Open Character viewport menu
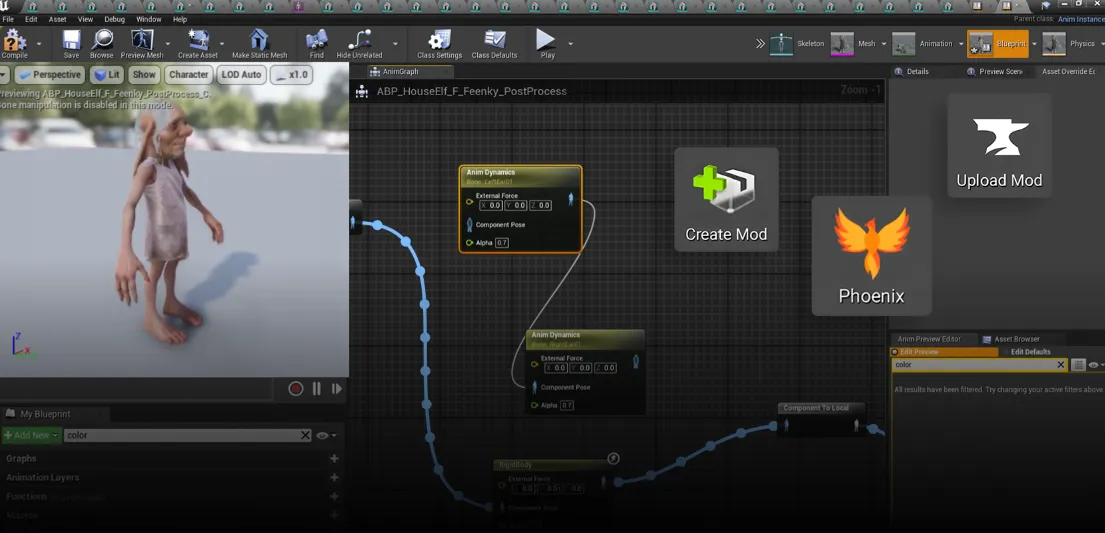Screen dimensions: 1105x533 pyautogui.click(x=188, y=75)
